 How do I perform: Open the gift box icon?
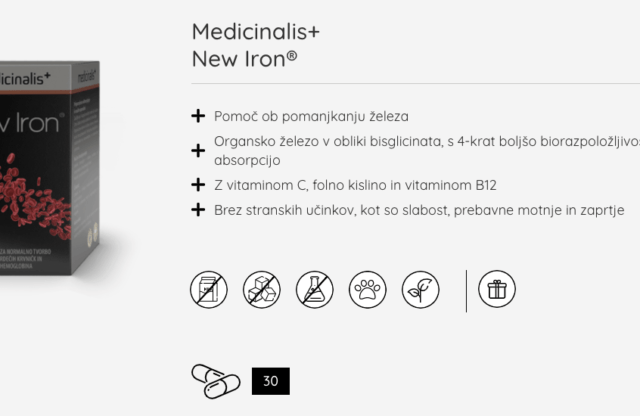(497, 289)
